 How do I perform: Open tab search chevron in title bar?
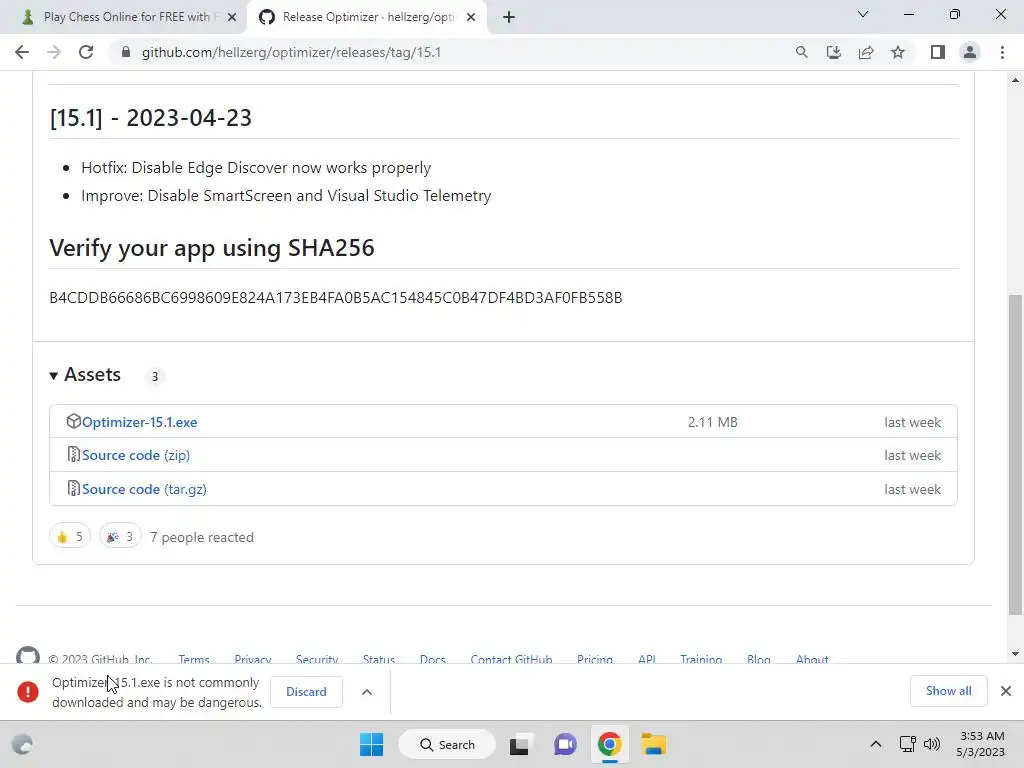pos(863,14)
